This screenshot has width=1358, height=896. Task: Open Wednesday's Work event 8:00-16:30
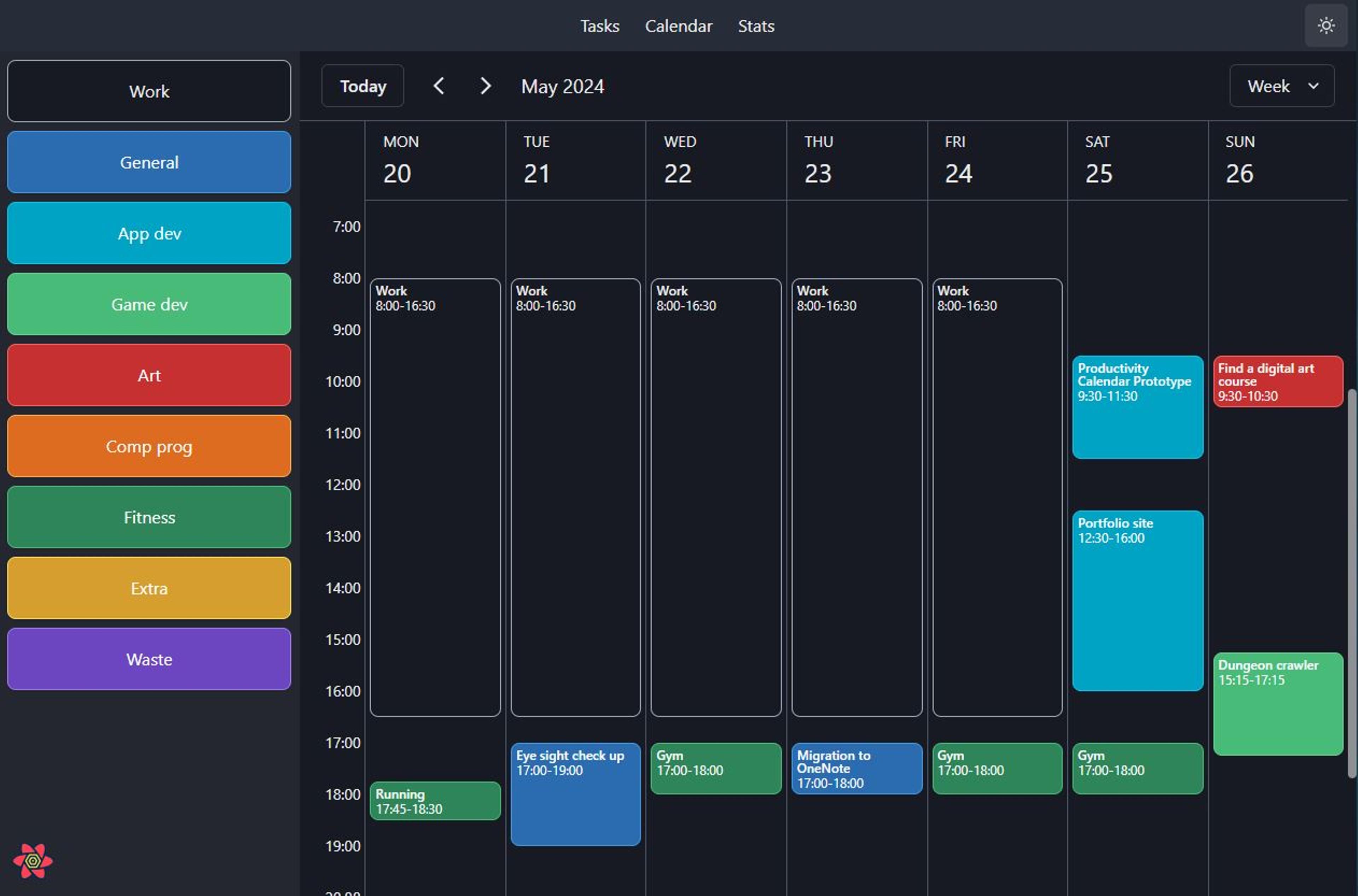click(716, 497)
